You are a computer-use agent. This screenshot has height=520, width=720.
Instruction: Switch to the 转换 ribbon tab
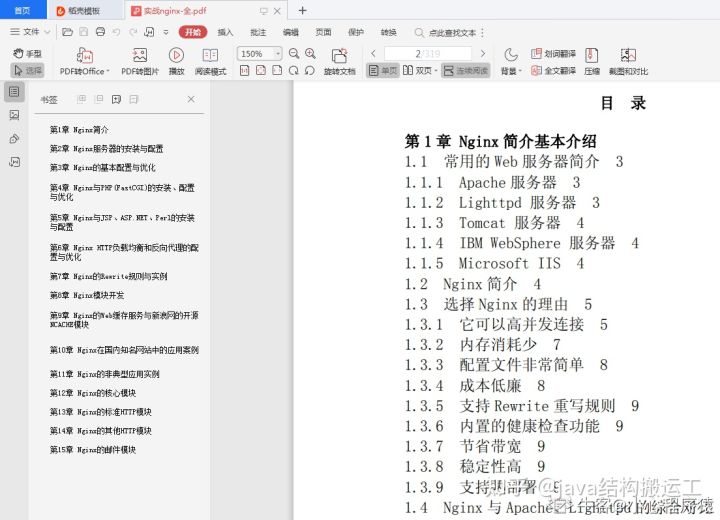click(388, 32)
